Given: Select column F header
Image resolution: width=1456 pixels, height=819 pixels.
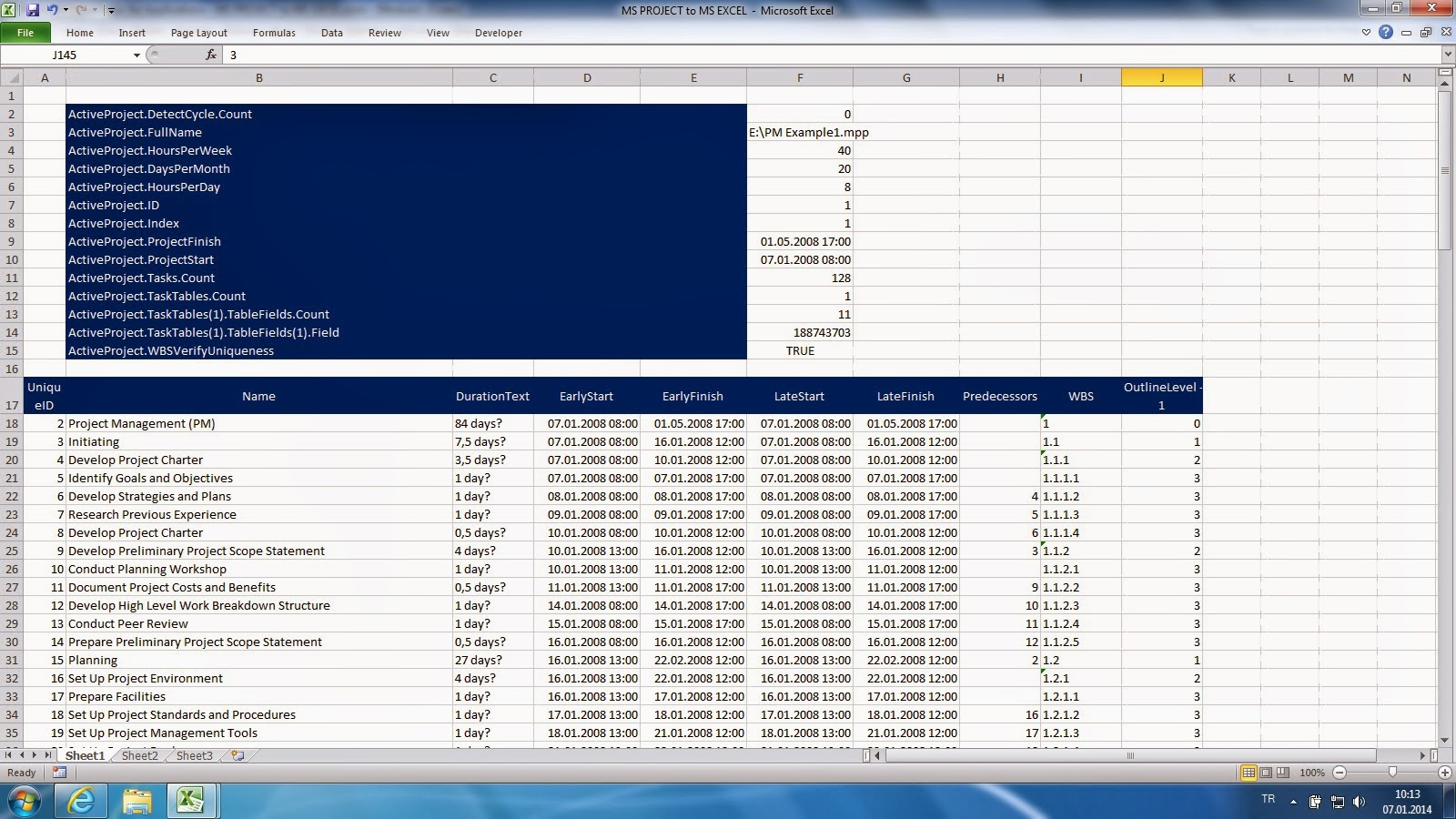Looking at the screenshot, I should [800, 78].
